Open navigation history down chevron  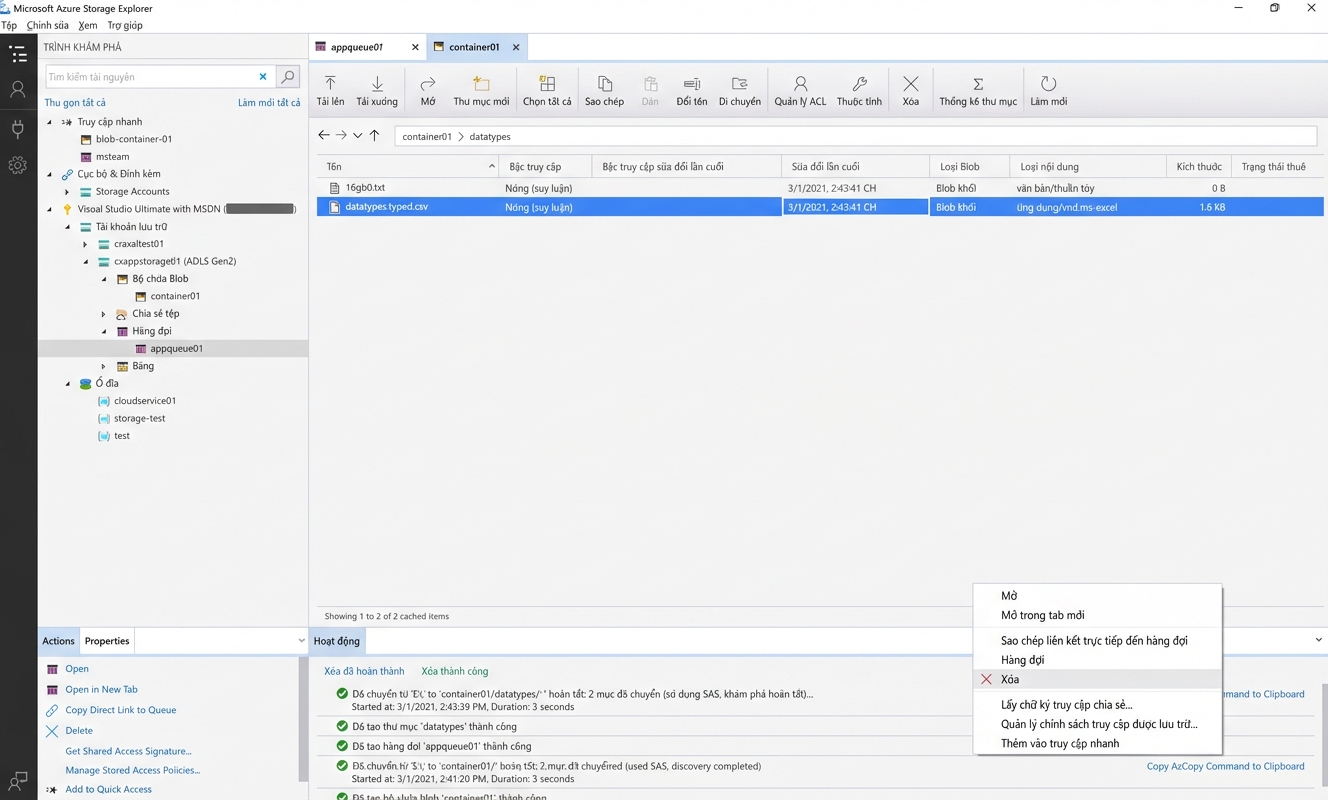coord(357,136)
